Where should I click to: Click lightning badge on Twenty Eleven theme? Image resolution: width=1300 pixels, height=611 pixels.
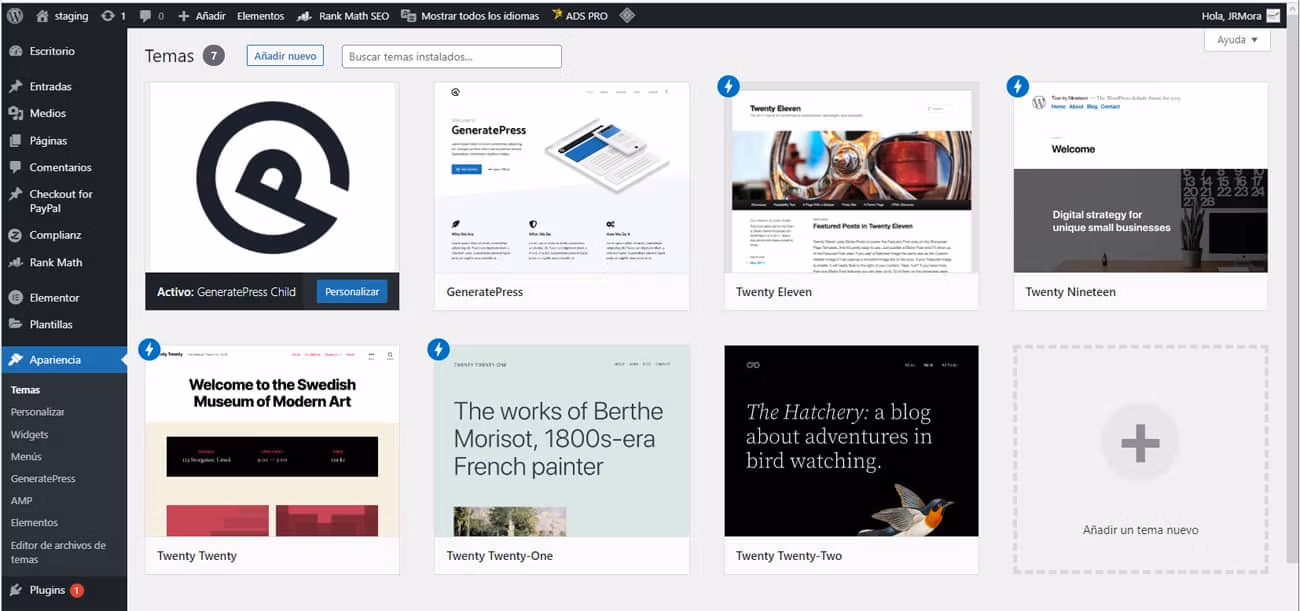(x=729, y=87)
